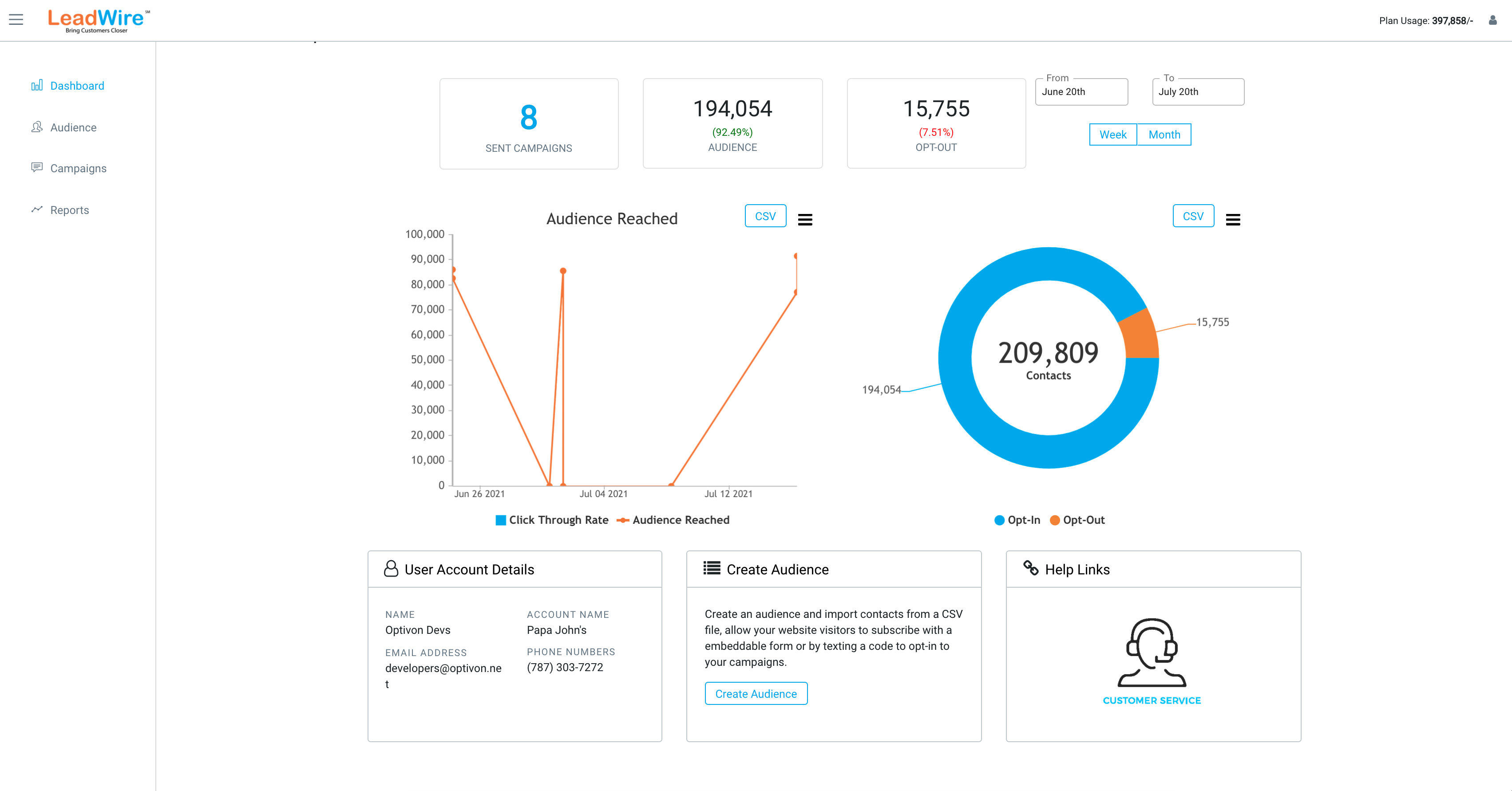Click the Dashboard bar chart icon

pos(36,86)
